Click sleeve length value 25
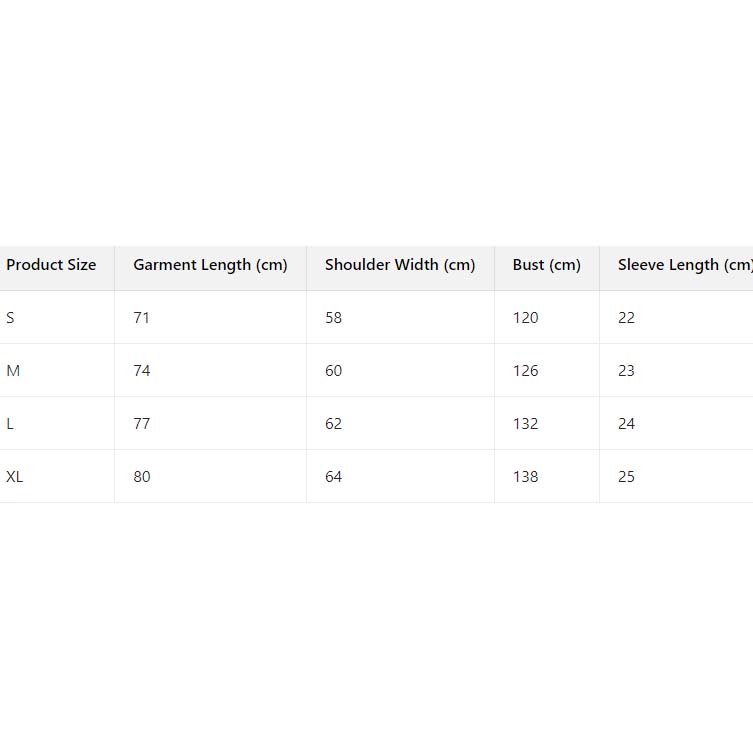Viewport: 753px width, 753px height. [626, 477]
